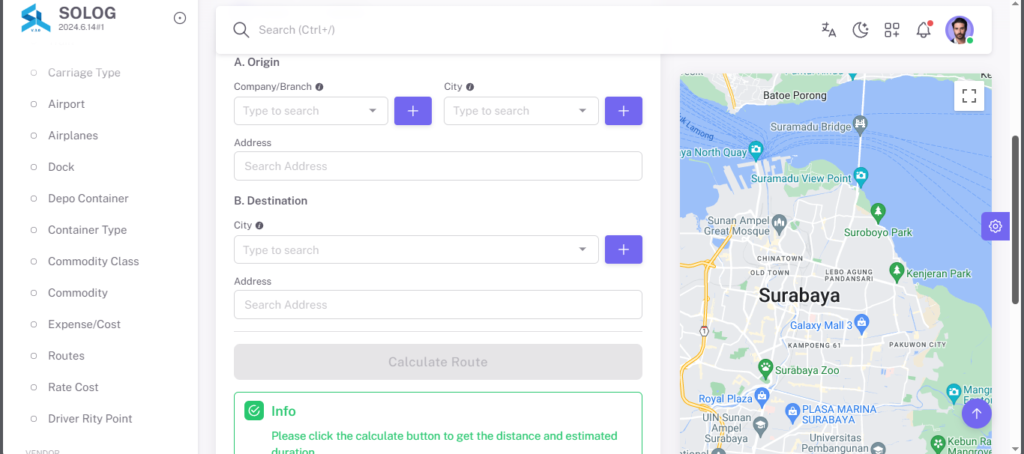Open the language translation icon

(829, 29)
